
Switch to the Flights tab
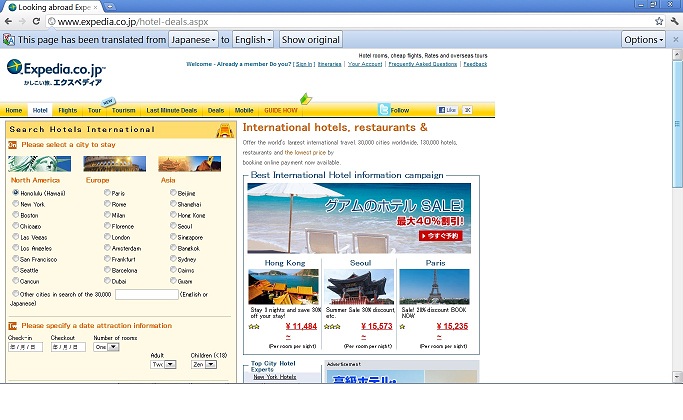[x=68, y=110]
